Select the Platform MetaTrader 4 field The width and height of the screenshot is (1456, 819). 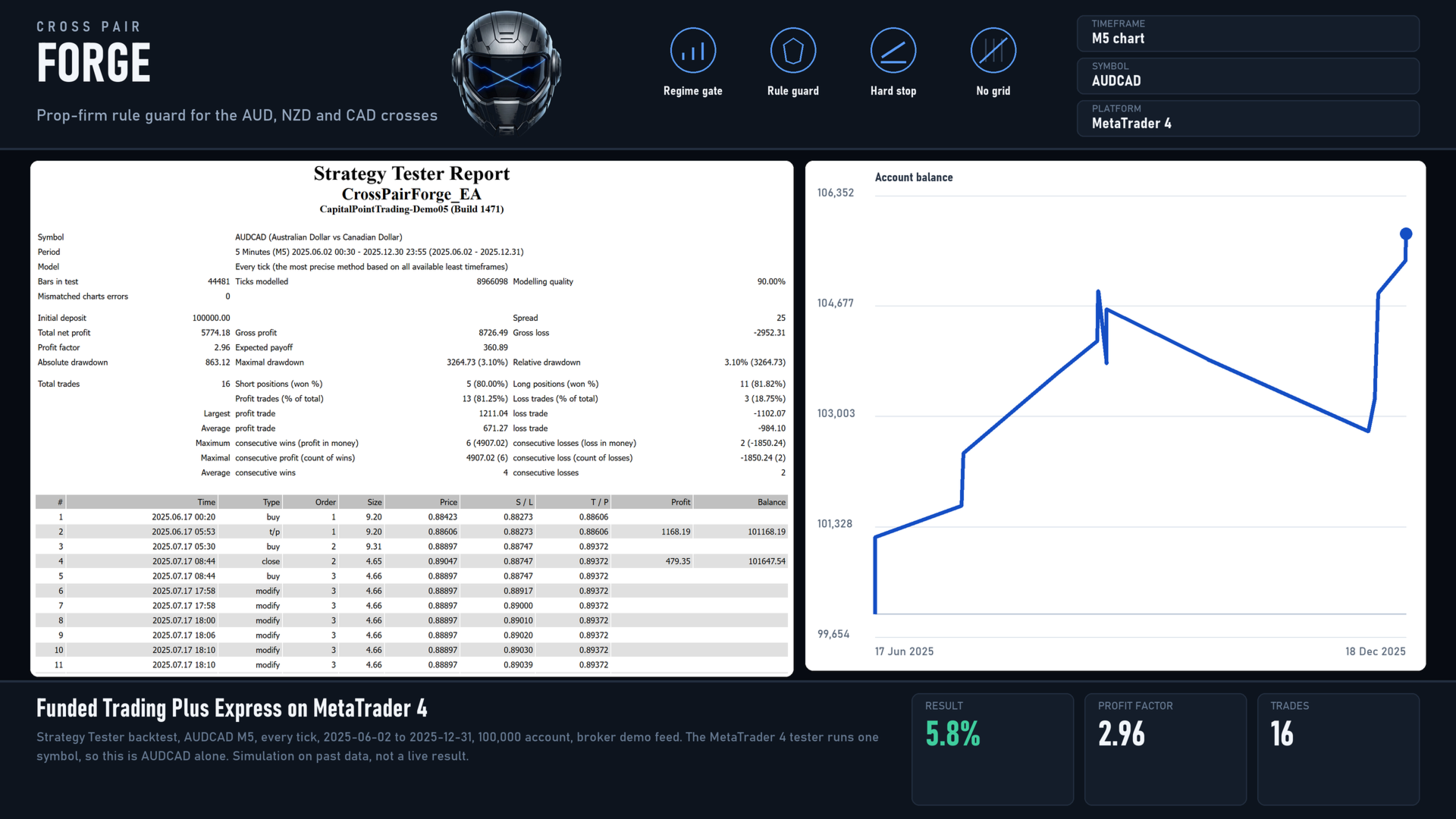pos(1247,118)
